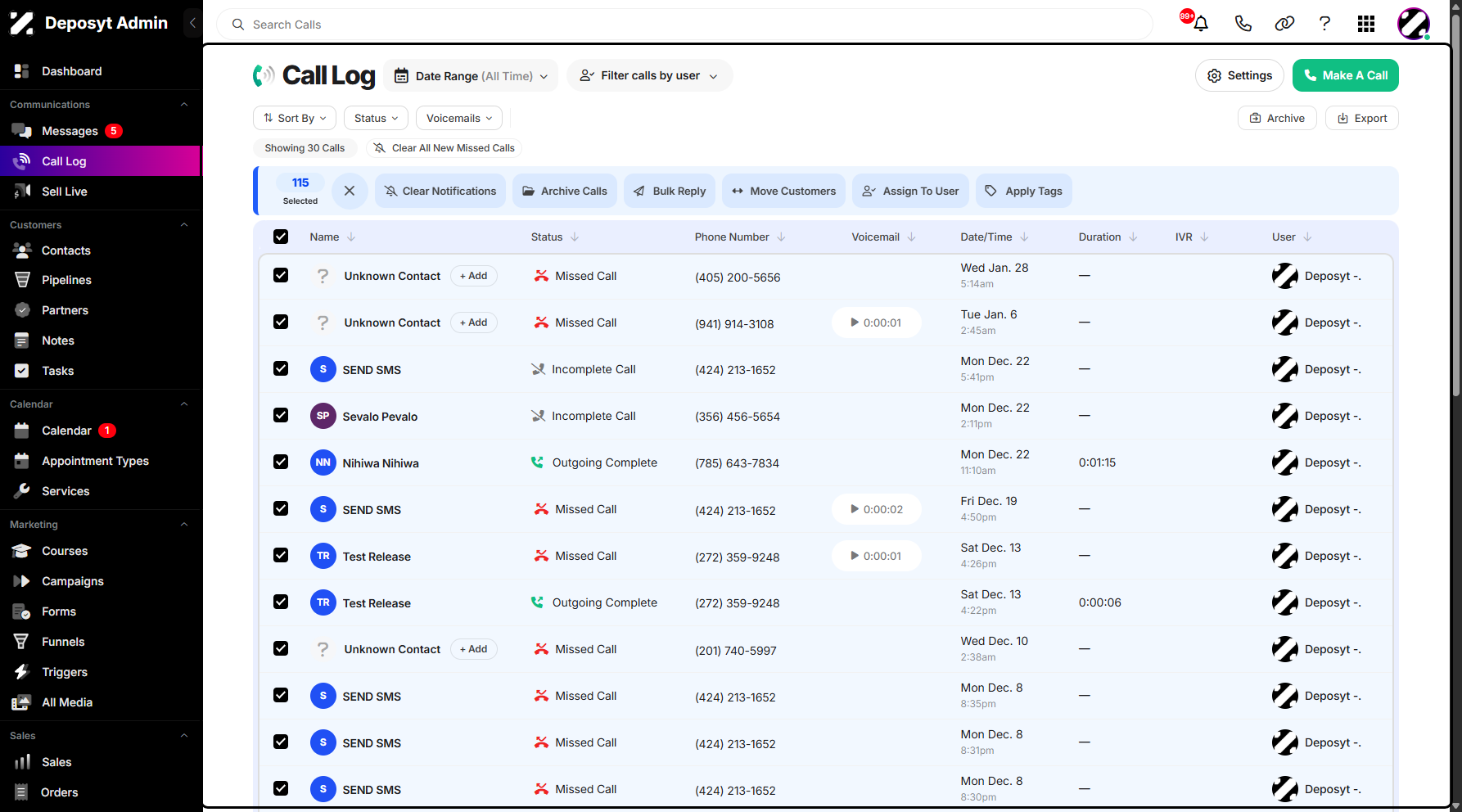Click the phone dialer icon in header
Image resolution: width=1462 pixels, height=812 pixels.
1243,24
